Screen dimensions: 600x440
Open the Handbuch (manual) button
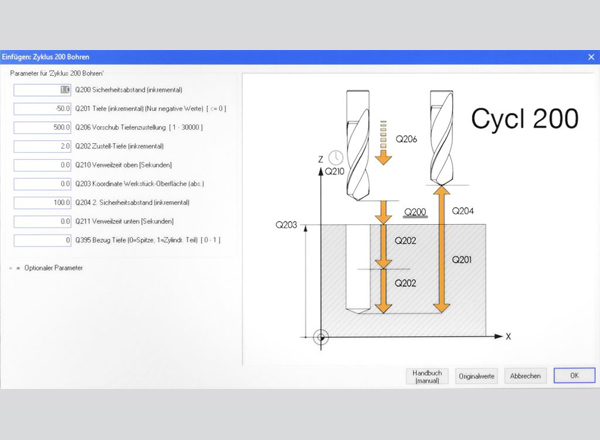tap(427, 376)
